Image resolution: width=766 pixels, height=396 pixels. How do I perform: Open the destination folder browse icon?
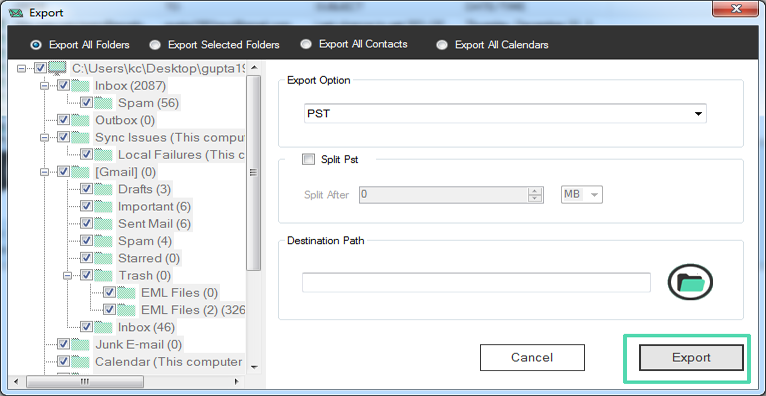click(690, 282)
